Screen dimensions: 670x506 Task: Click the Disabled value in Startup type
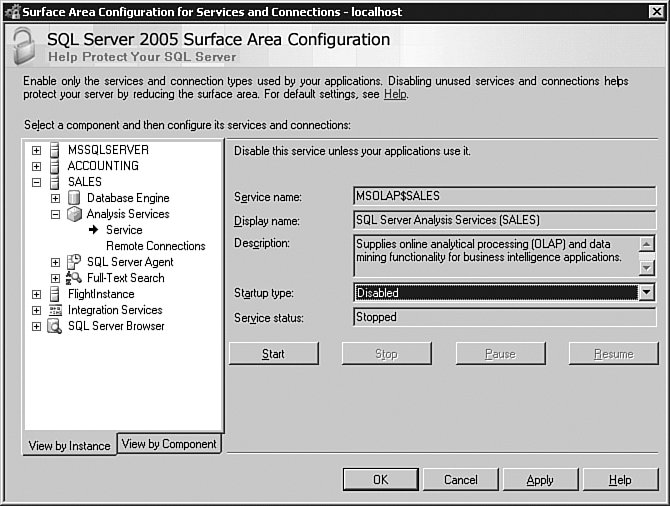(496, 293)
